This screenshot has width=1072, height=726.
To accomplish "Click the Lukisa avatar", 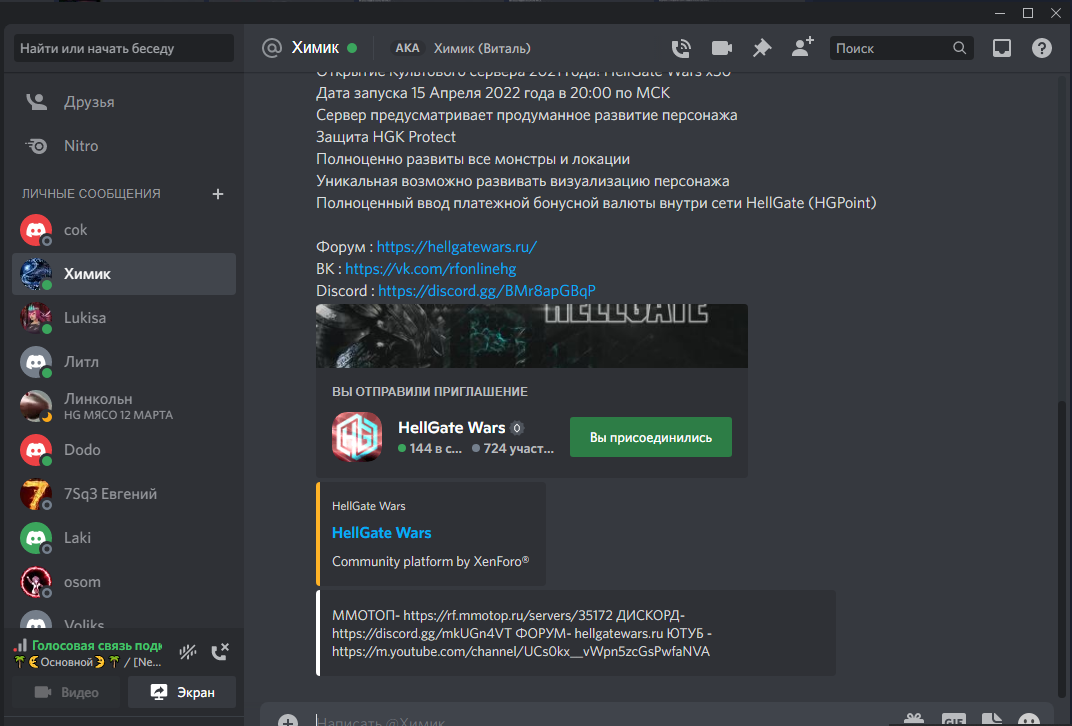I will 36,318.
